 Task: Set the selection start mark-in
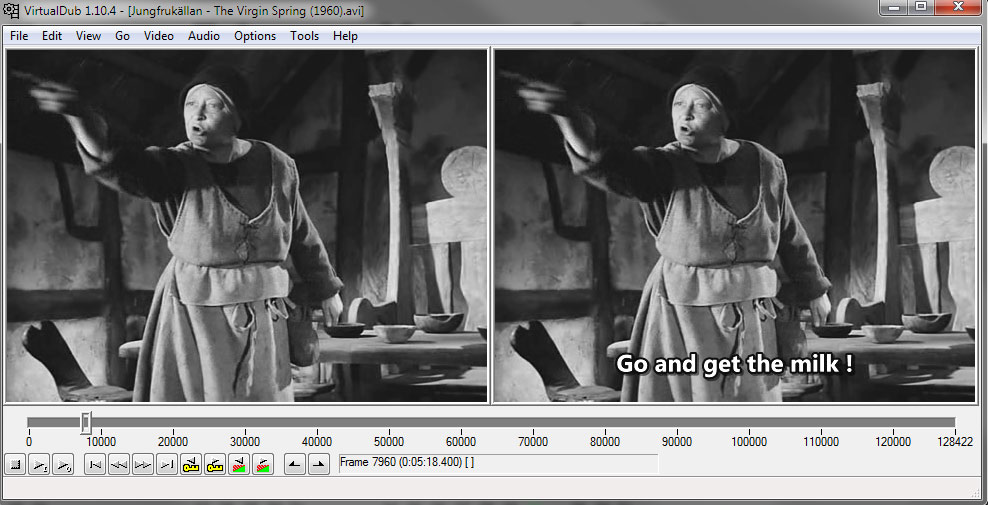pyautogui.click(x=295, y=465)
